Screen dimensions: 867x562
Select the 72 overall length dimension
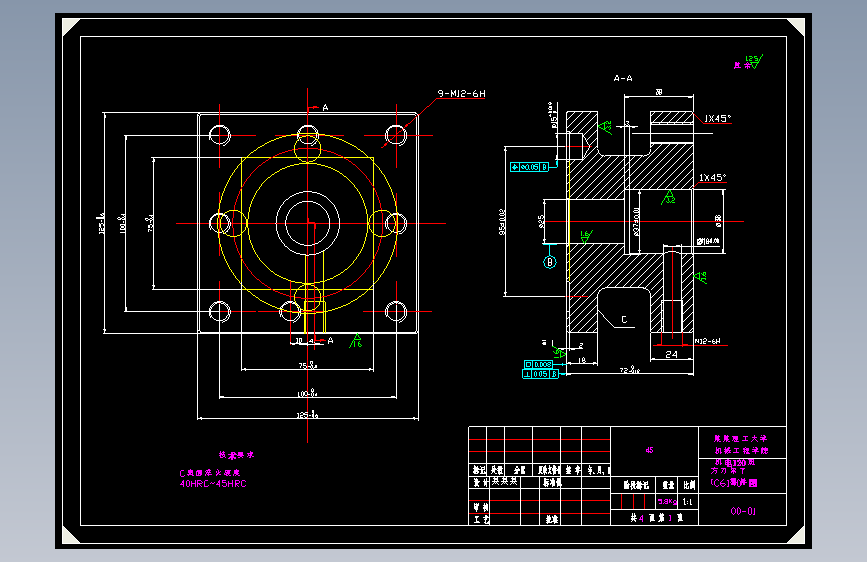pos(630,370)
